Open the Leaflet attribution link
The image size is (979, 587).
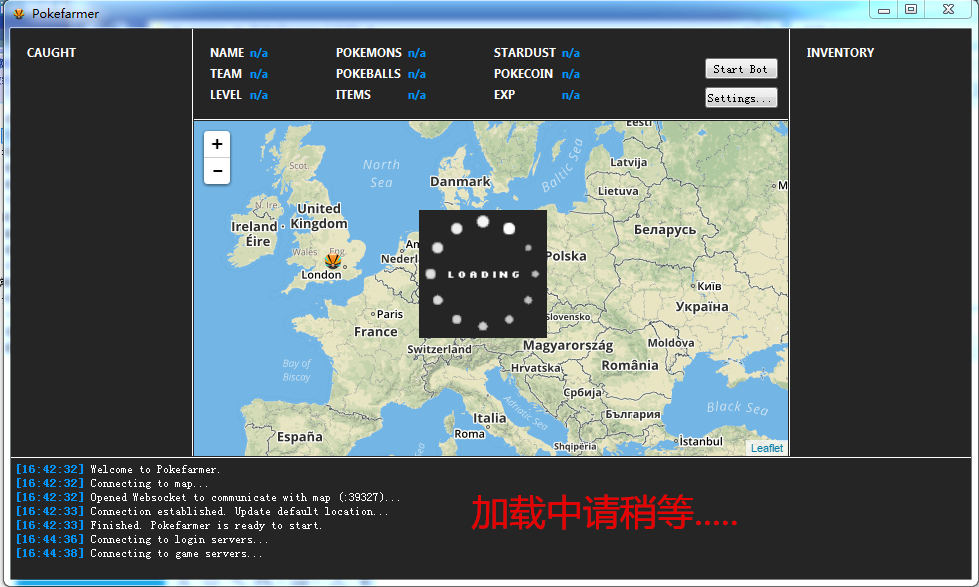pyautogui.click(x=766, y=448)
